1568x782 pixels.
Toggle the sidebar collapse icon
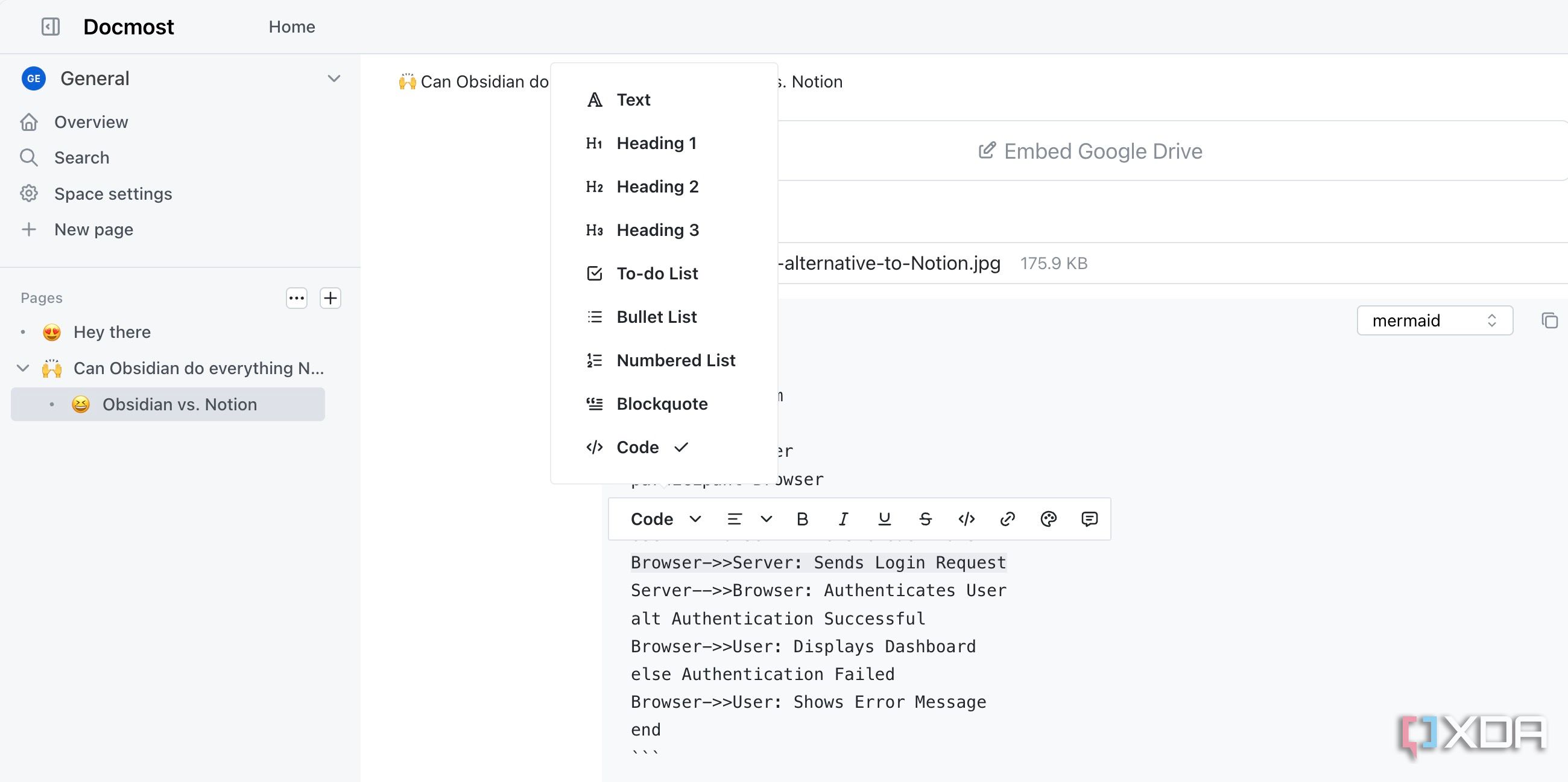(x=51, y=27)
